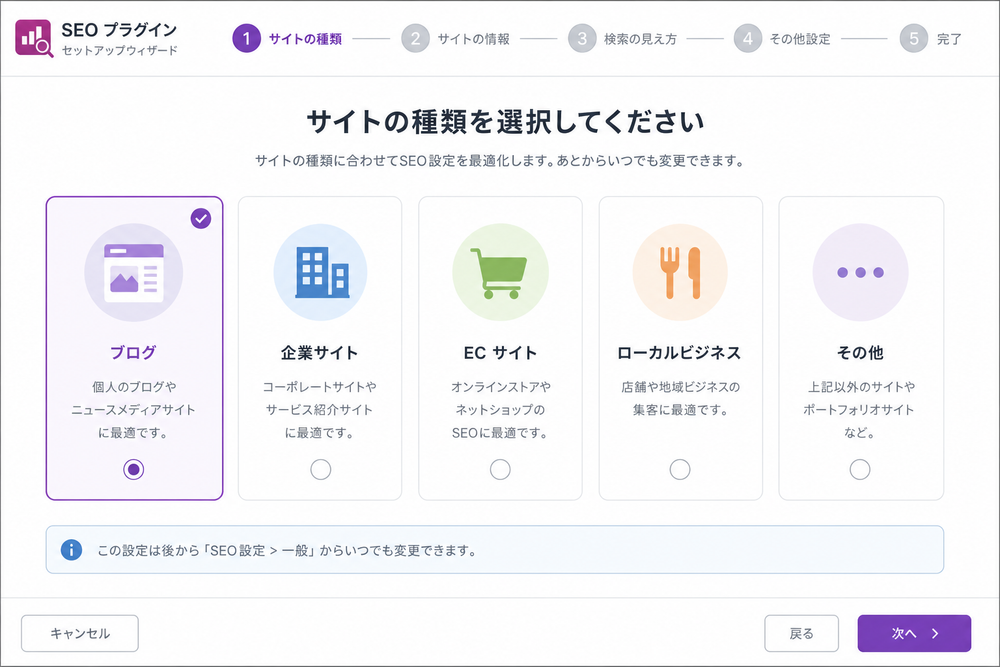Click the blog page illustration icon
The height and width of the screenshot is (667, 1000).
pyautogui.click(x=134, y=272)
